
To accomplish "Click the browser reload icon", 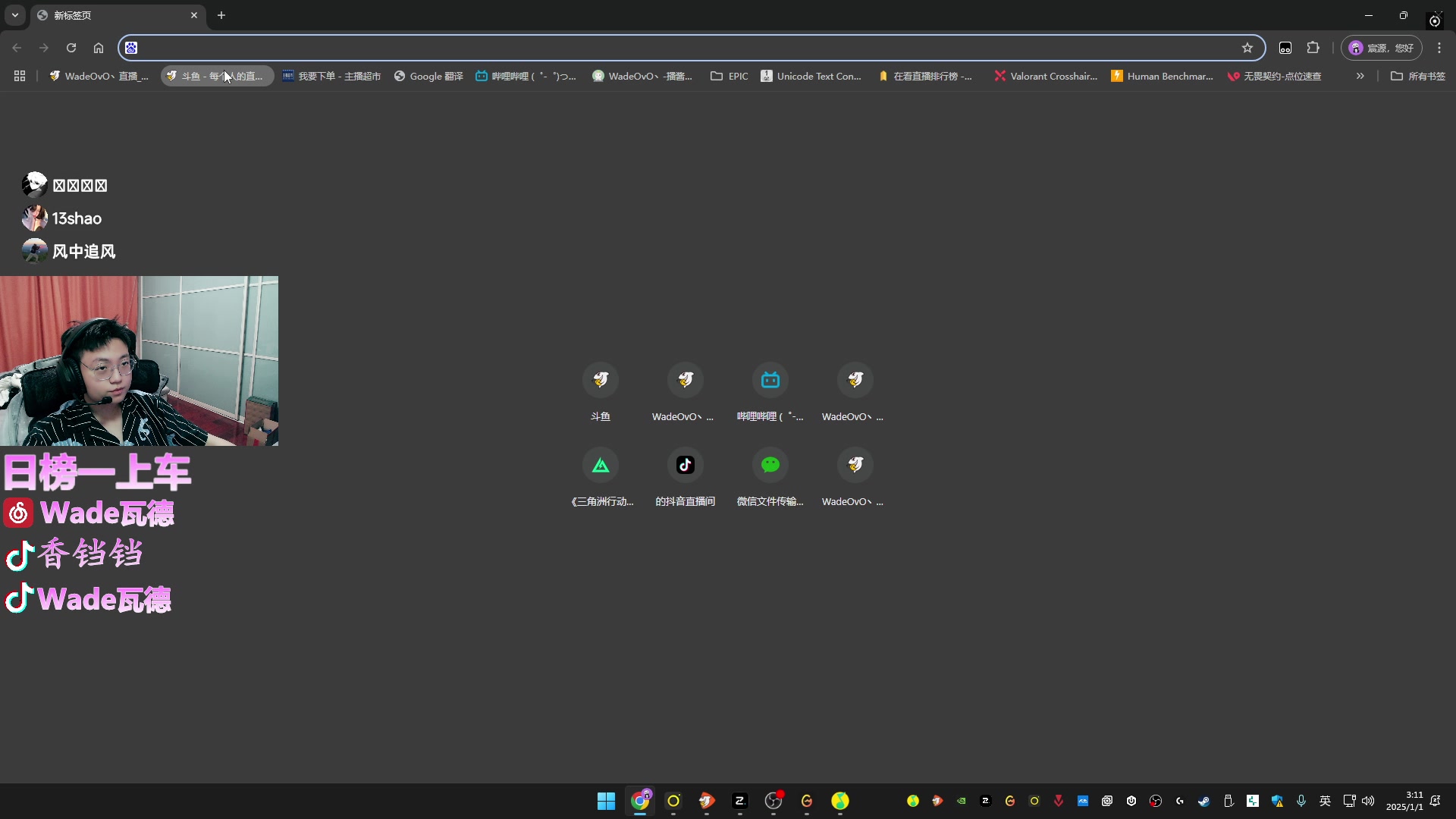I will point(71,48).
